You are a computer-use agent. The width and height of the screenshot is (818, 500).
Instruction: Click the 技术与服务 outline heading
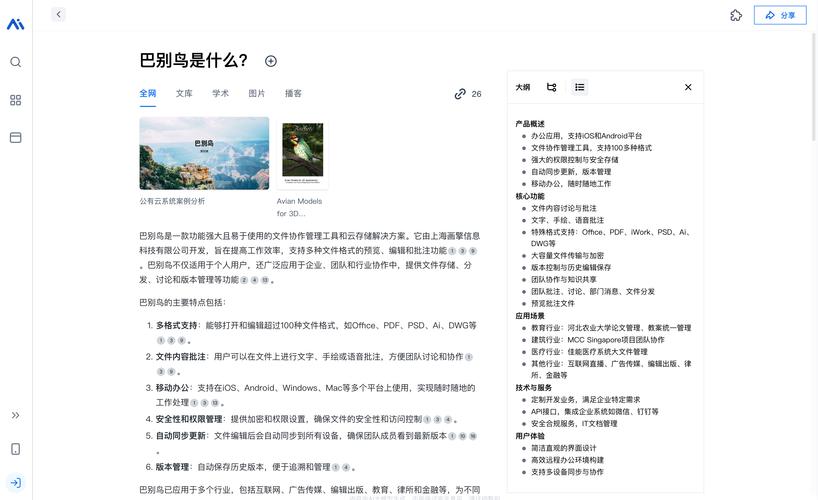pyautogui.click(x=533, y=387)
